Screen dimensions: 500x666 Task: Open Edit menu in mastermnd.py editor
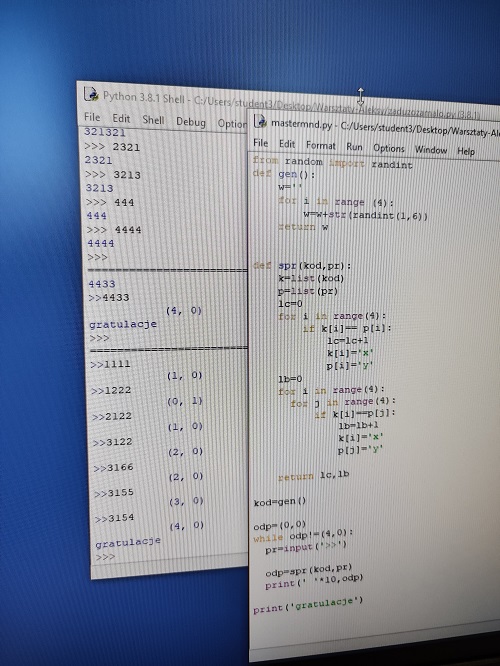[287, 144]
